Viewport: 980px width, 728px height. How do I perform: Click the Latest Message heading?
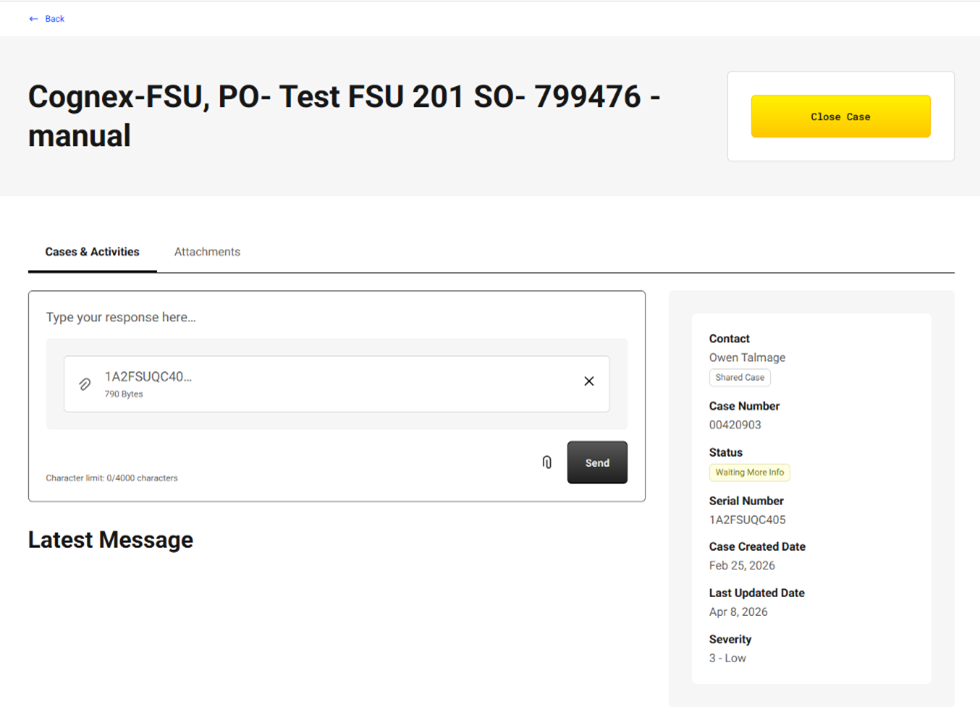111,540
